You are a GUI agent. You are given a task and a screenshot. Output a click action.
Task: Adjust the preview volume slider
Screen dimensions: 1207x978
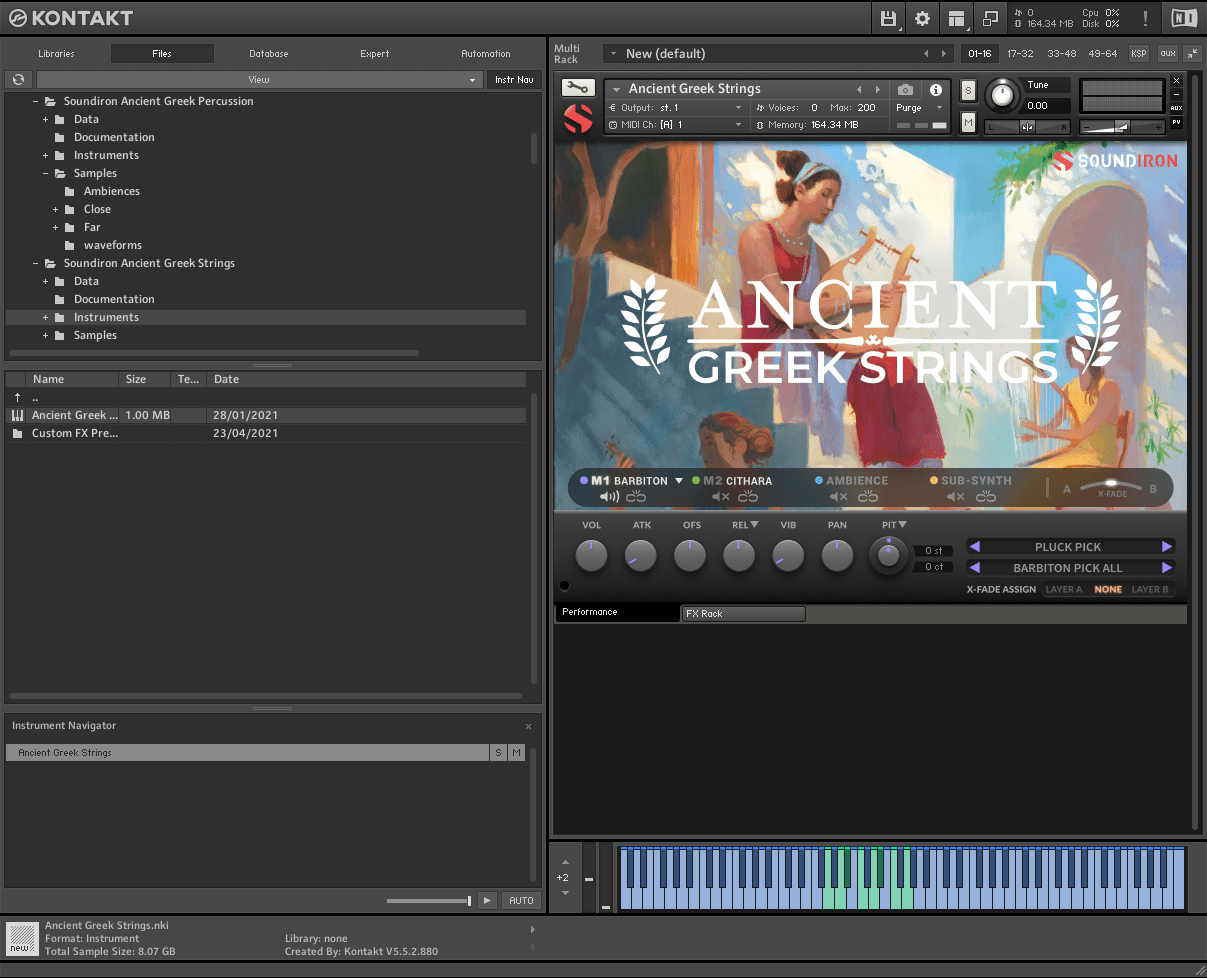(428, 901)
